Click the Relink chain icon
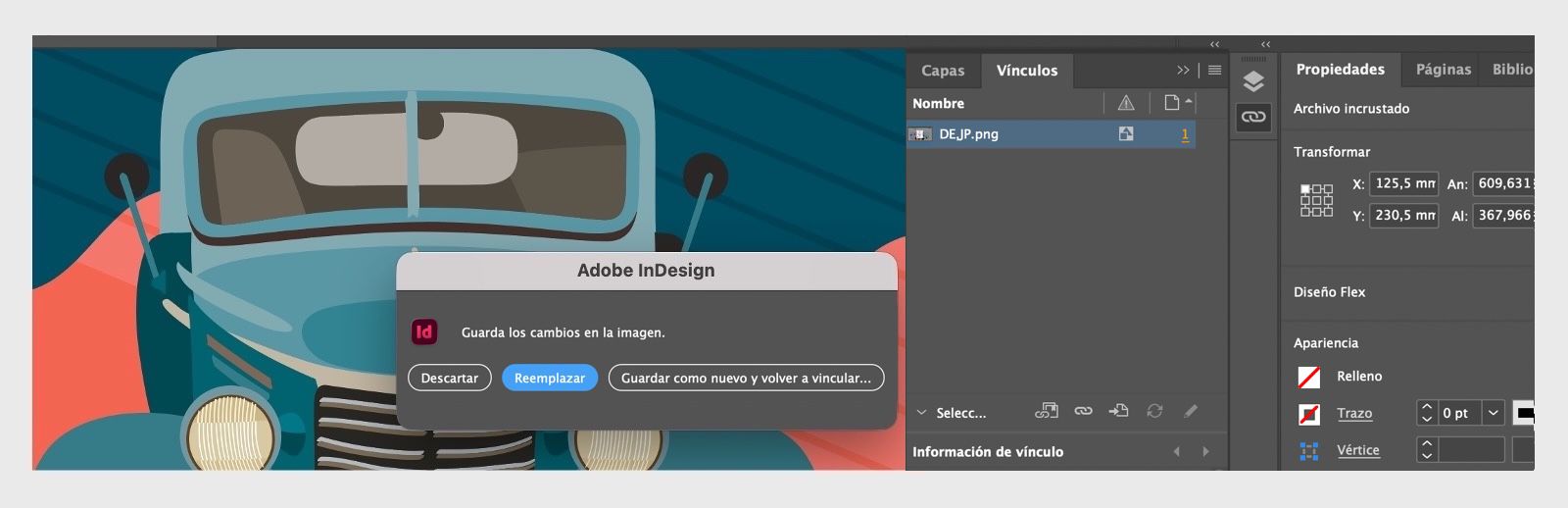The height and width of the screenshot is (508, 1568). pos(1083,412)
